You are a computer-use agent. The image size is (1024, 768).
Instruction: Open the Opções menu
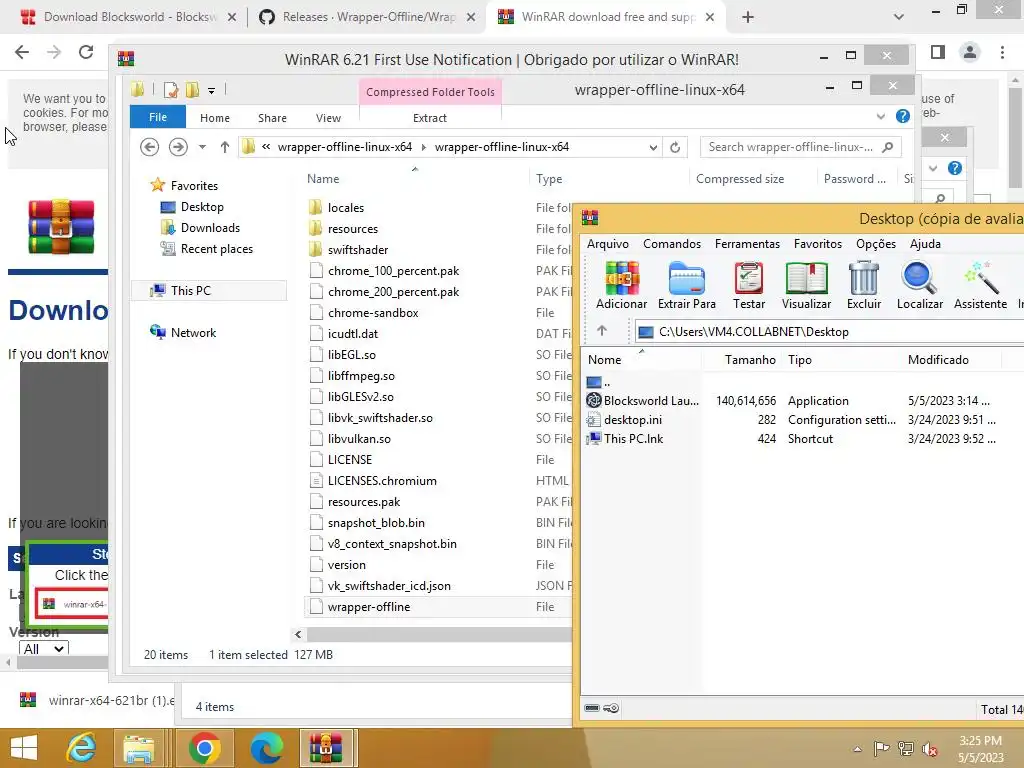click(x=876, y=244)
